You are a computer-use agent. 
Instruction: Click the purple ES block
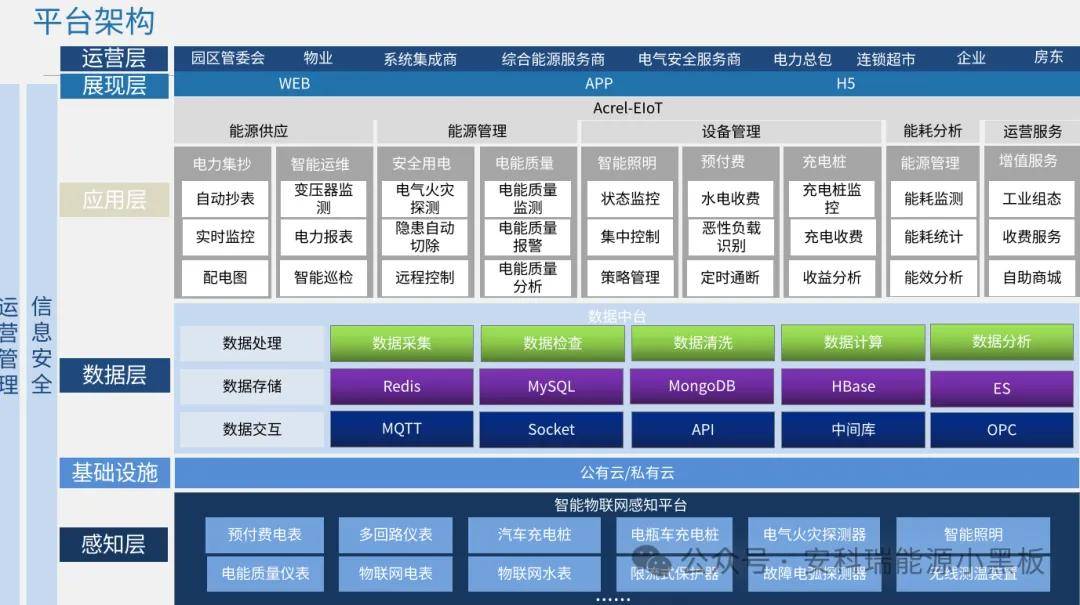click(x=1001, y=388)
